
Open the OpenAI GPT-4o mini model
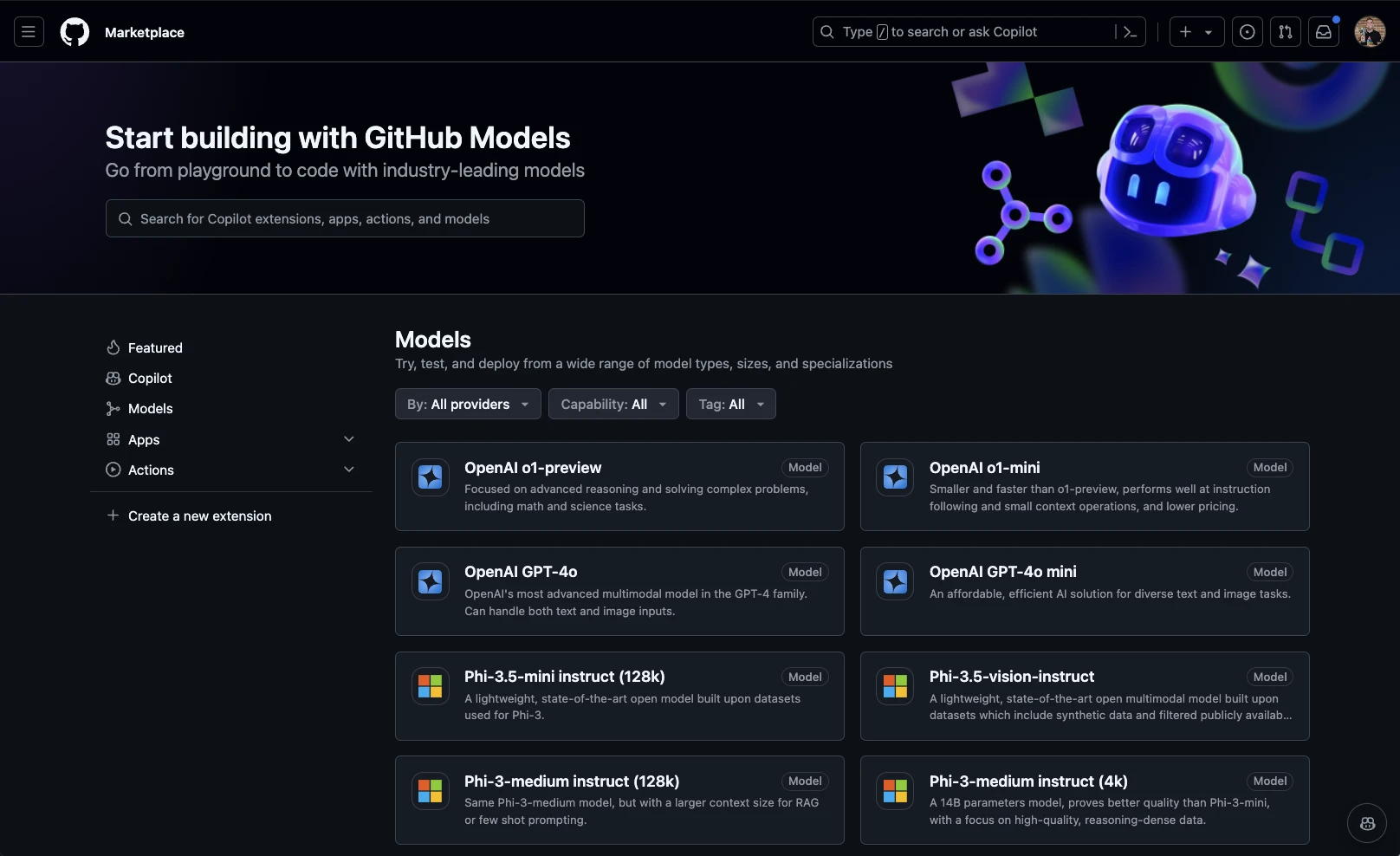tap(1002, 572)
